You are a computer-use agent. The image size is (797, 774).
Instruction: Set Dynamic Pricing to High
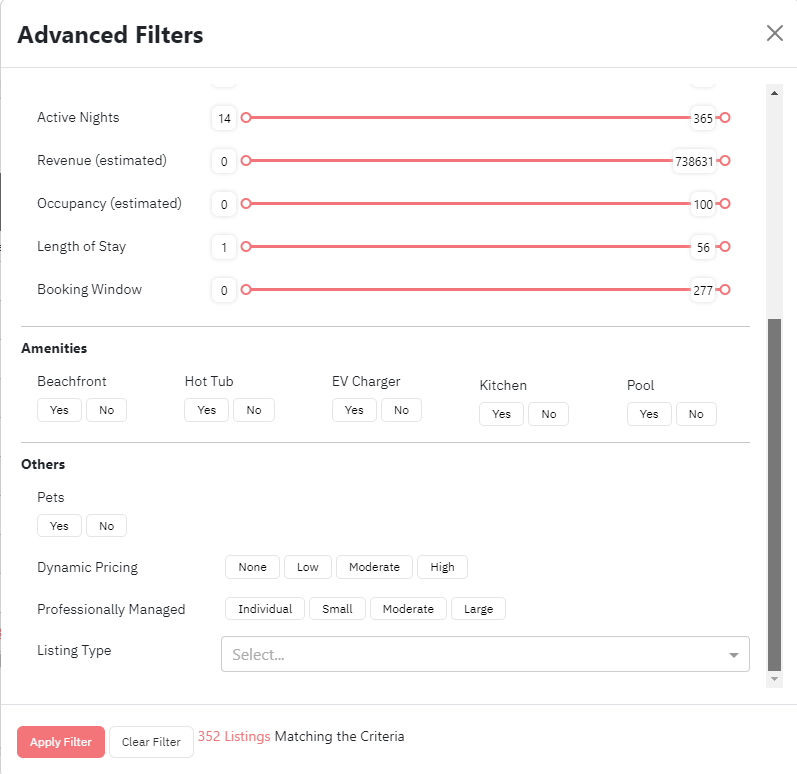tap(442, 567)
